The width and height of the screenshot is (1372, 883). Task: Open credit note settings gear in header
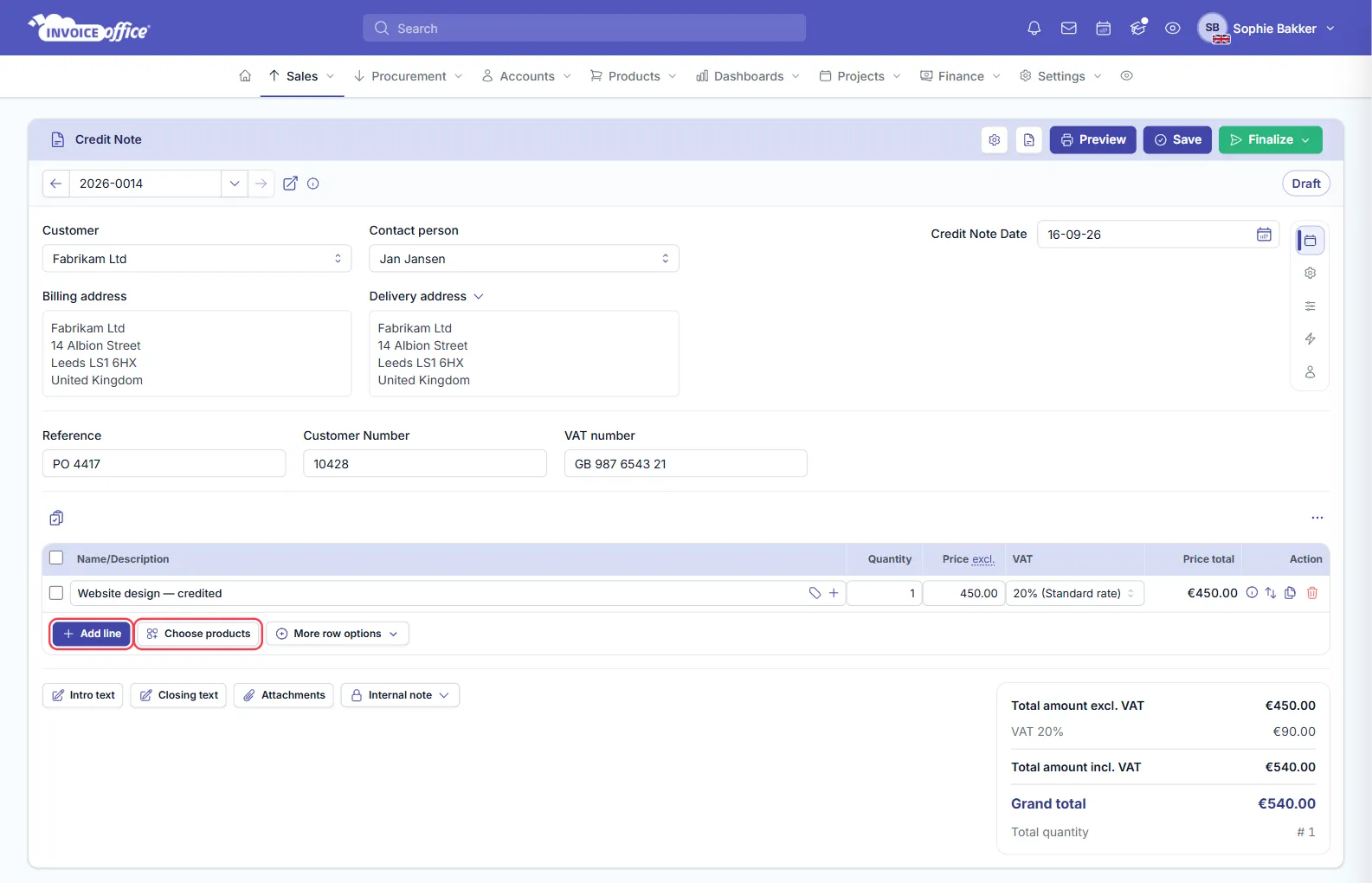995,140
